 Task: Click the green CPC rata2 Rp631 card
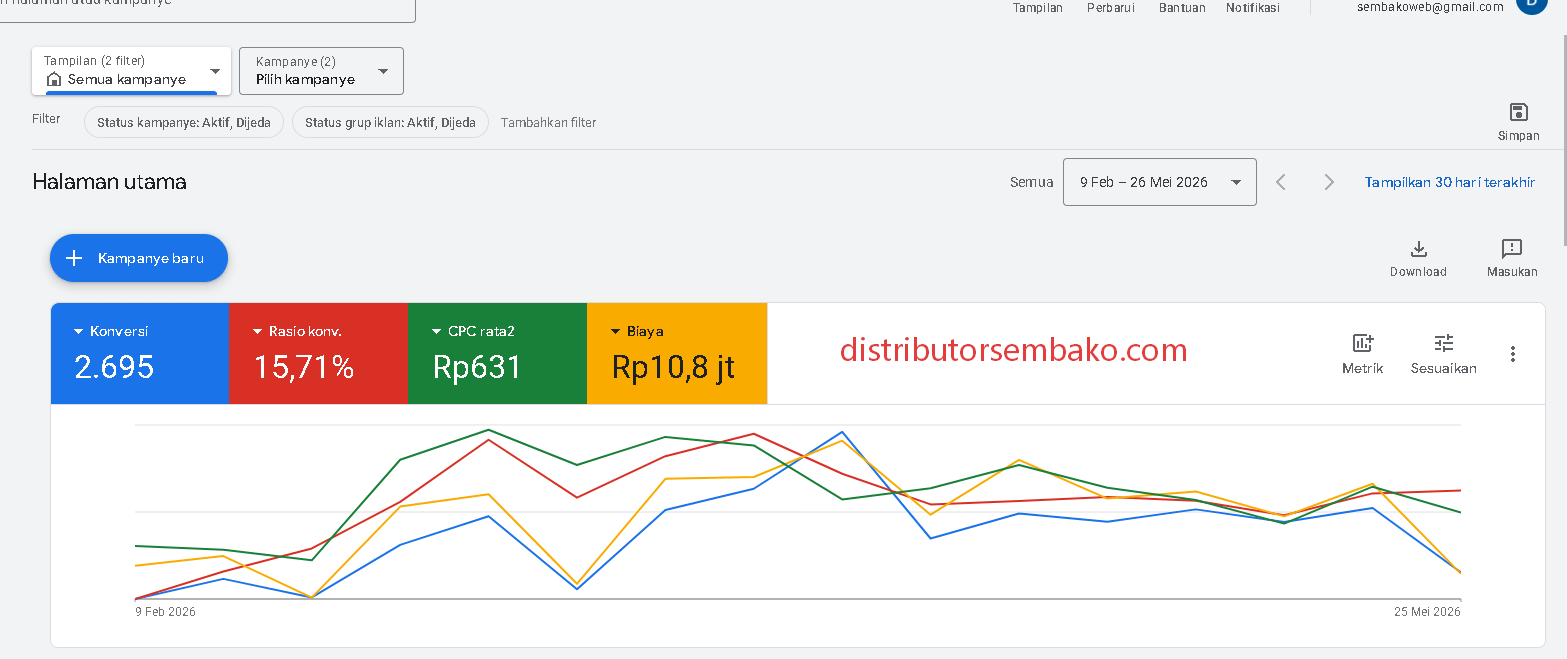click(x=497, y=354)
